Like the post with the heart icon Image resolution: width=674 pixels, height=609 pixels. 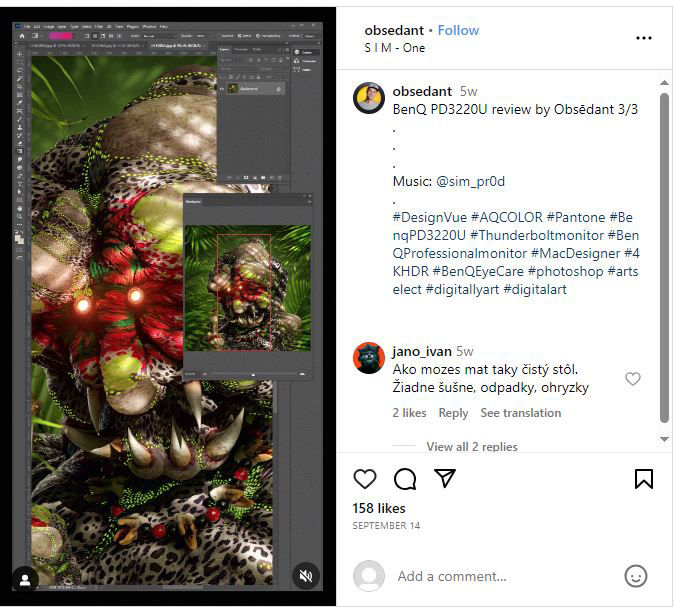pos(365,479)
